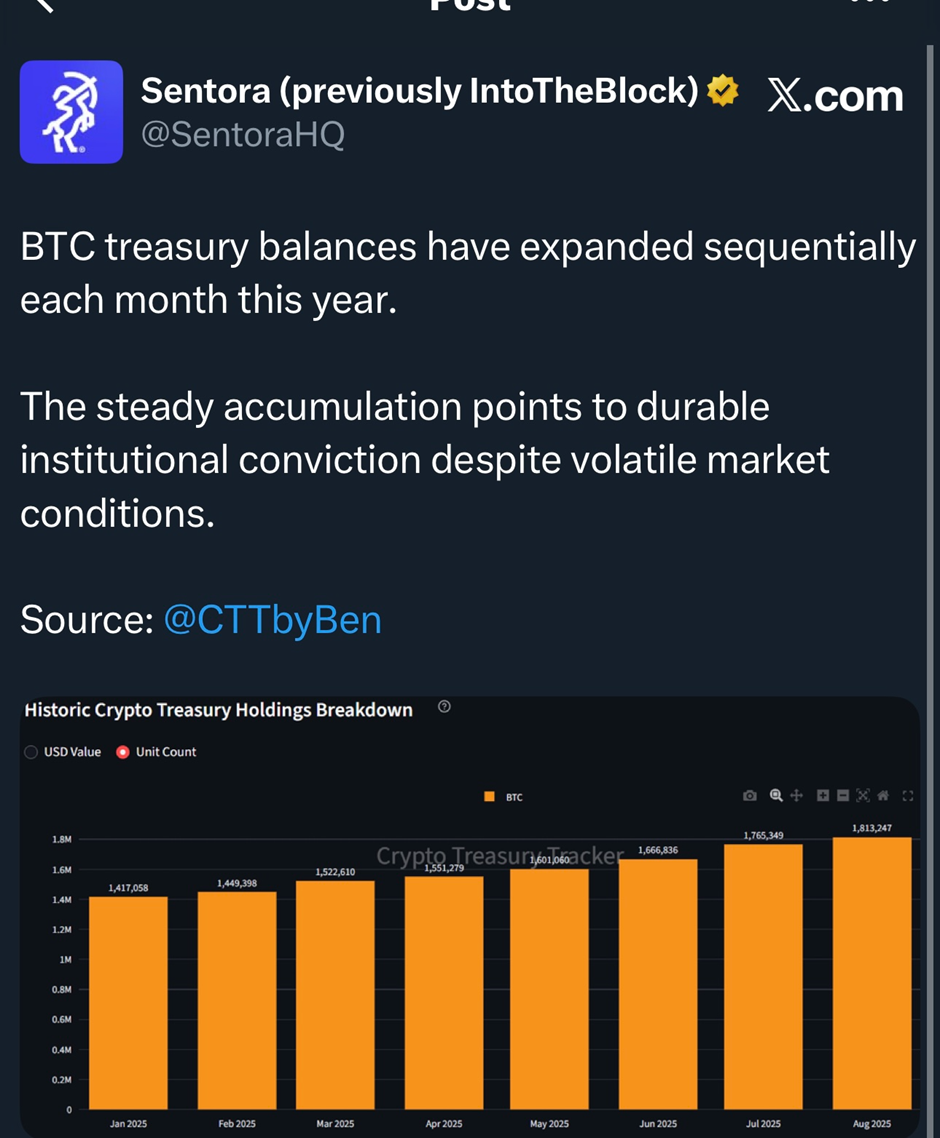Click the zoom out minus icon
This screenshot has width=940, height=1138.
[843, 796]
